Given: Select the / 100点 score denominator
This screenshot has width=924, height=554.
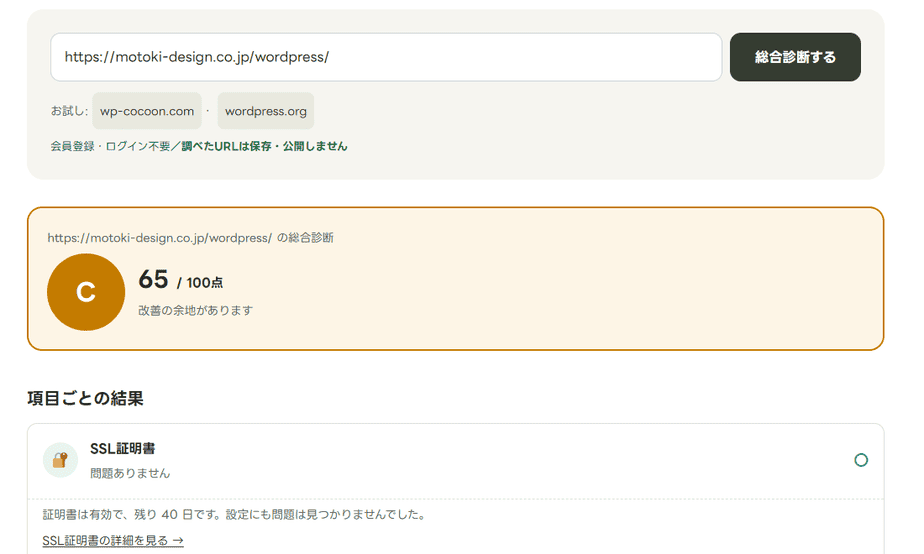Looking at the screenshot, I should tap(200, 283).
